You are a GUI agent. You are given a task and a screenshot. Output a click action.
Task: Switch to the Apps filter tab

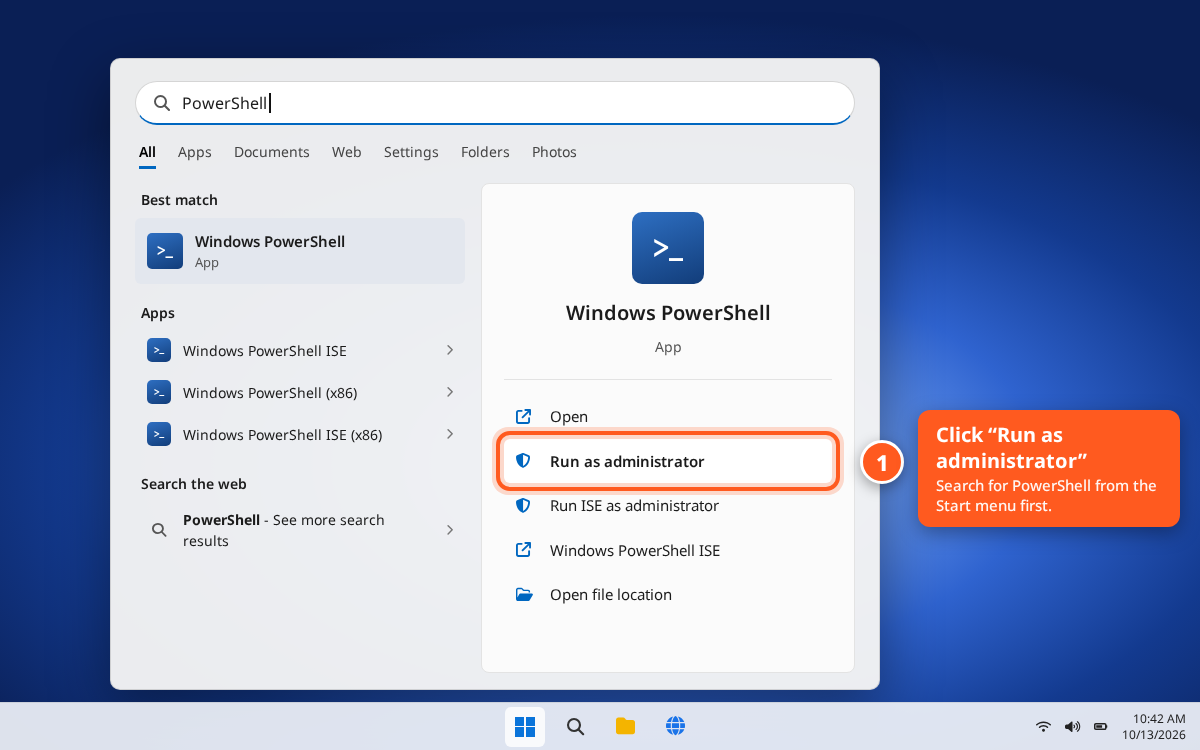tap(195, 152)
